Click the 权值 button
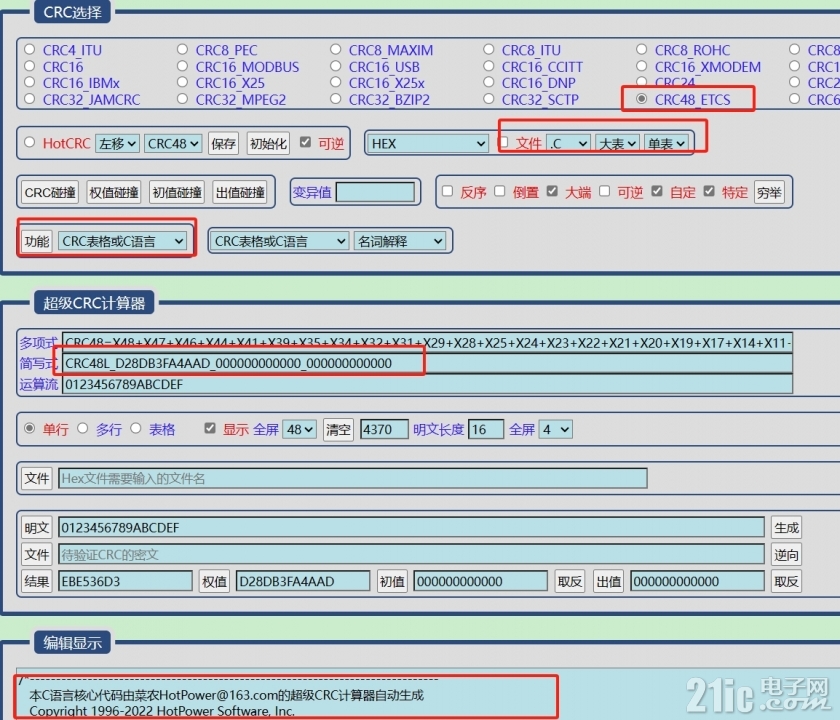Image resolution: width=840 pixels, height=720 pixels. click(x=214, y=581)
